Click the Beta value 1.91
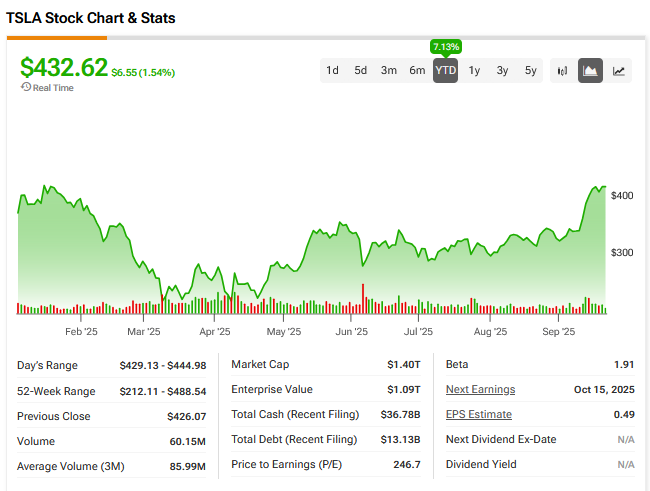The width and height of the screenshot is (650, 491). click(624, 365)
